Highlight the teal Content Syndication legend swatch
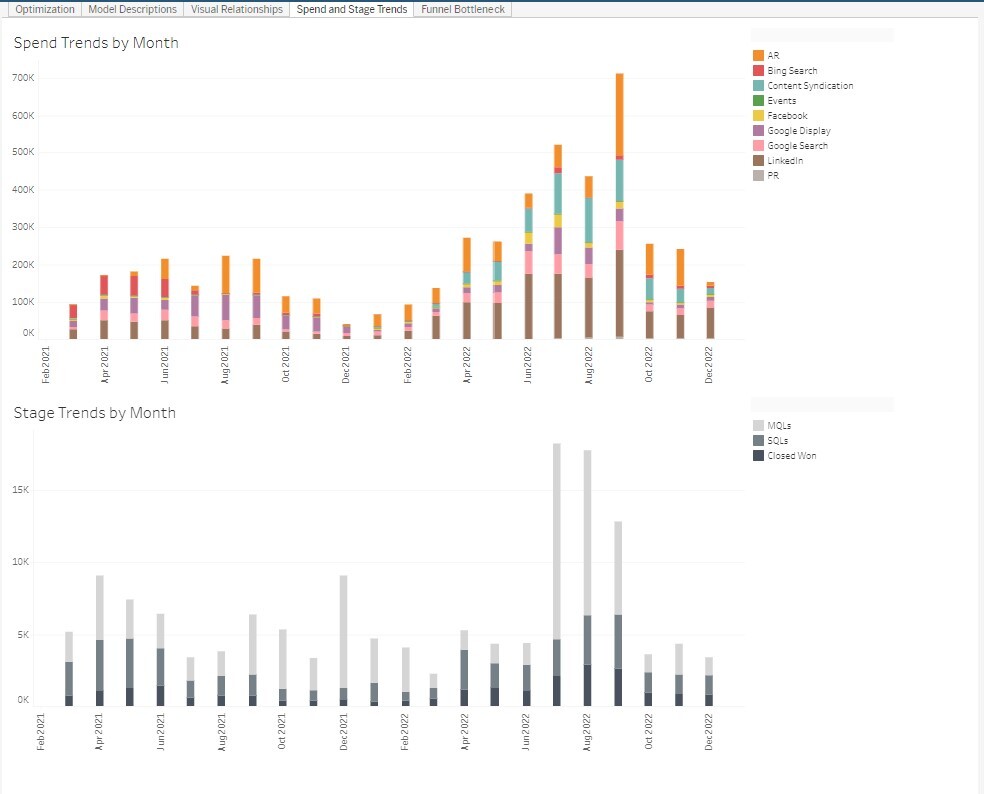Image resolution: width=984 pixels, height=794 pixels. click(x=758, y=85)
